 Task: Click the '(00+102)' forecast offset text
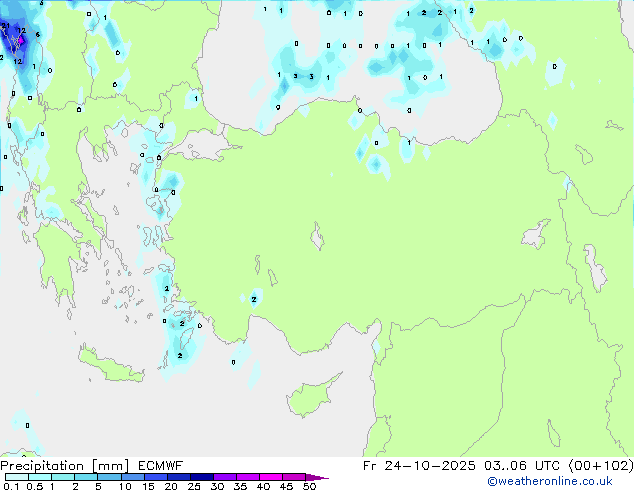pos(600,466)
